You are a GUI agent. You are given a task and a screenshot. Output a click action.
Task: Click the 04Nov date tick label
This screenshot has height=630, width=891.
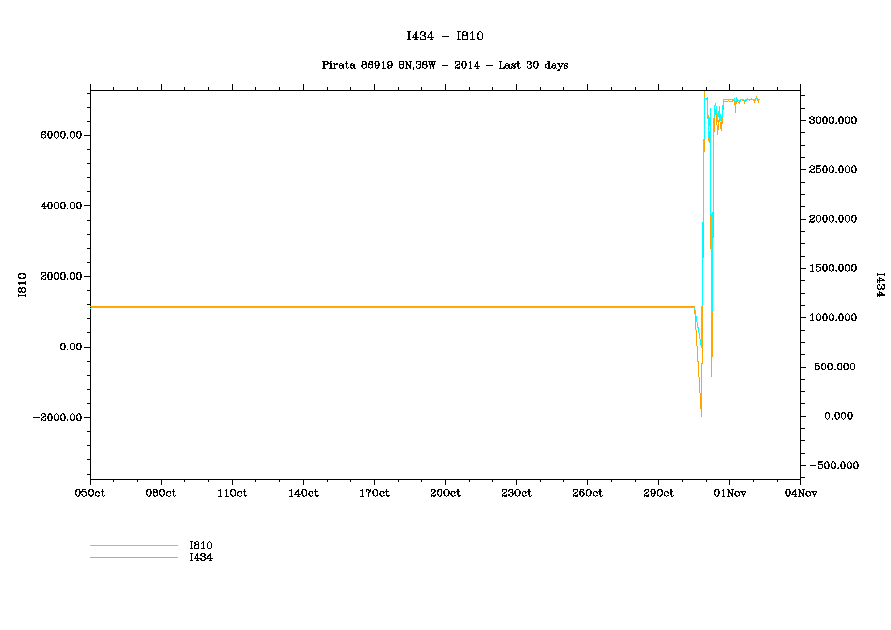pyautogui.click(x=799, y=492)
